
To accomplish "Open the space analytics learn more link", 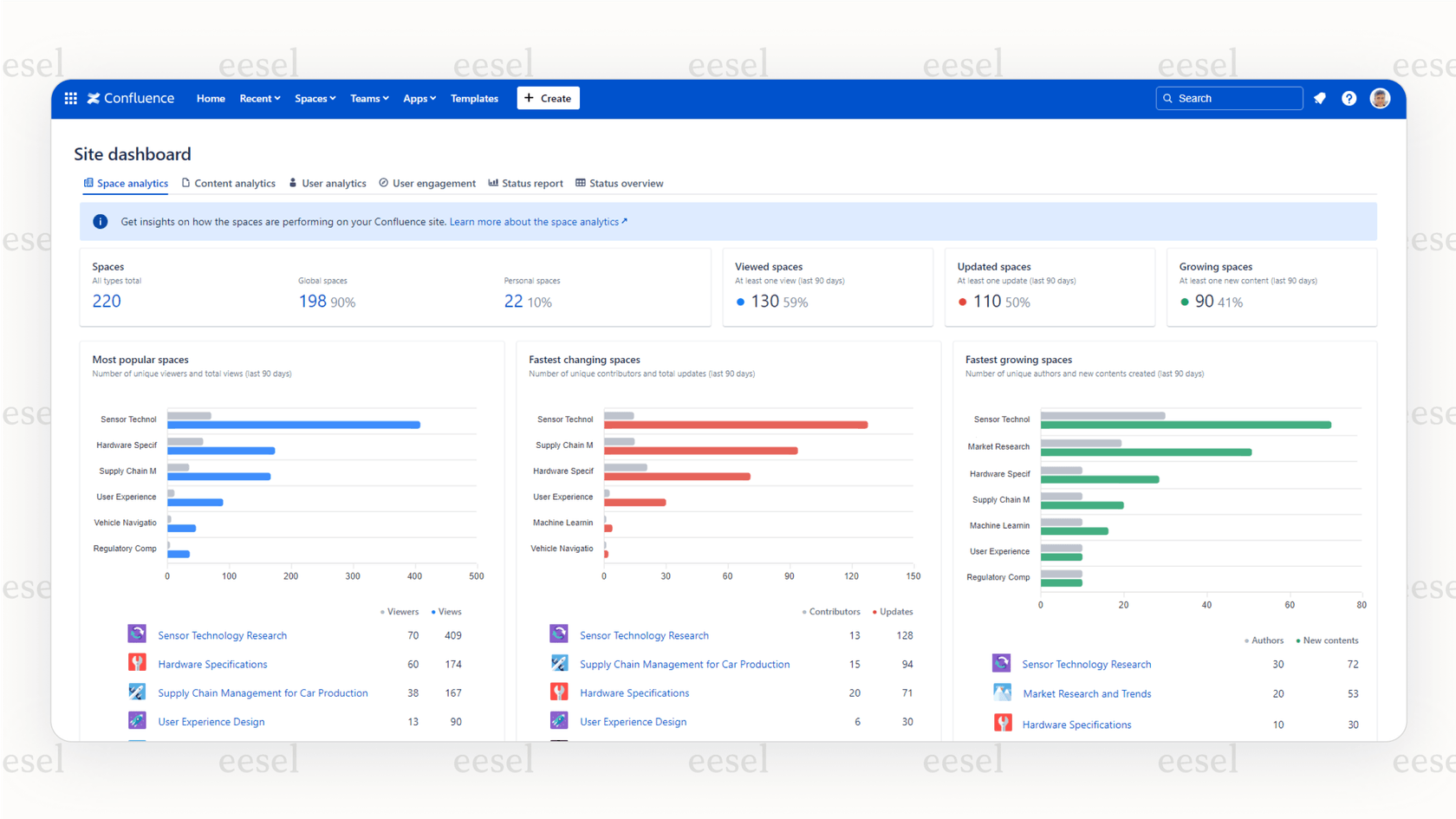I will (538, 221).
